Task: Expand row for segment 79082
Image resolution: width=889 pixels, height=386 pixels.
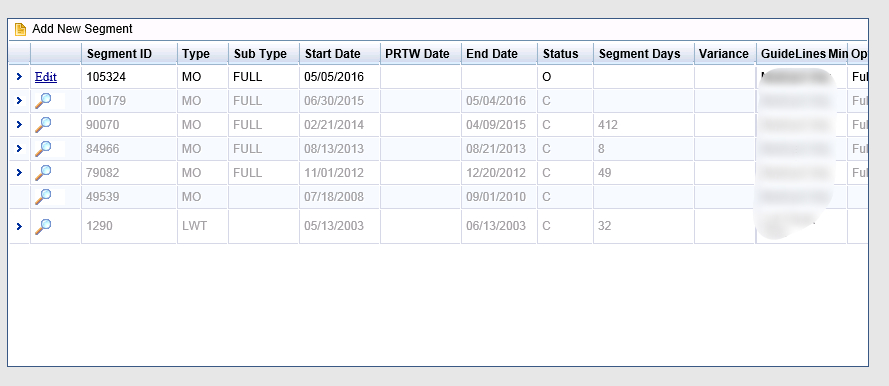Action: point(19,172)
